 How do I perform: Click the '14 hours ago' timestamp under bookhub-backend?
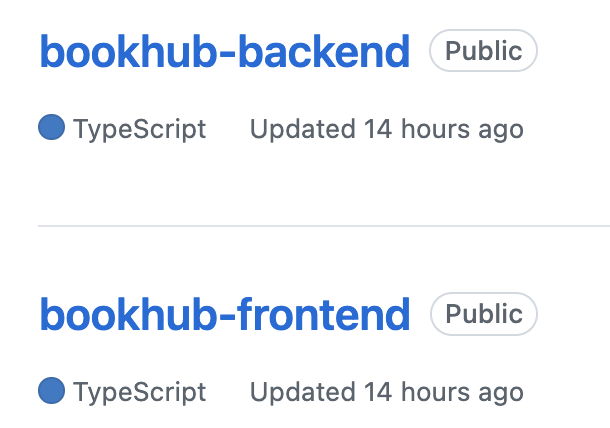point(444,130)
